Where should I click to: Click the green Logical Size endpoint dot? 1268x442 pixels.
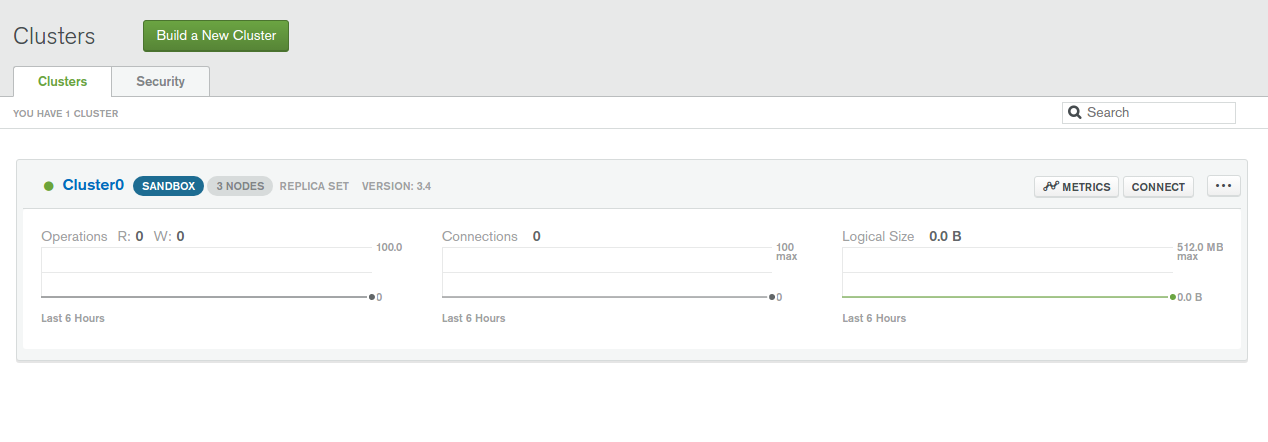1173,297
